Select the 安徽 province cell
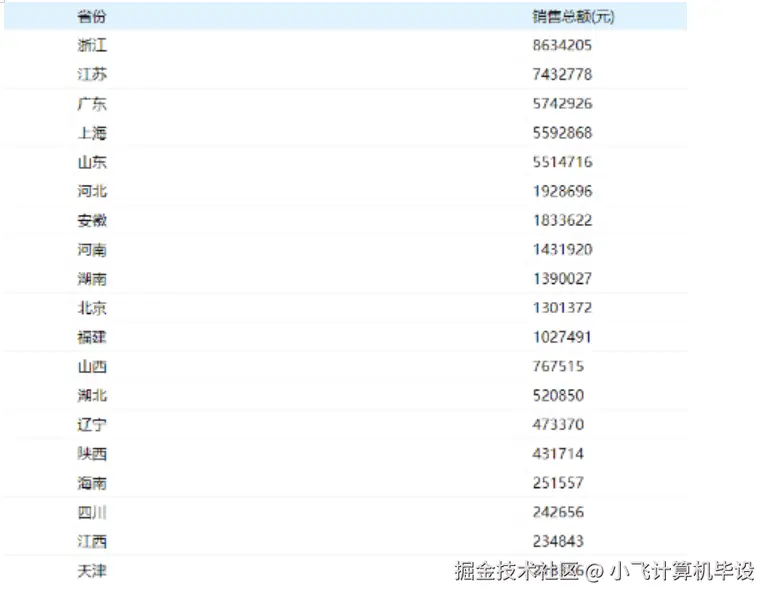Viewport: 772px width, 600px height. point(92,220)
